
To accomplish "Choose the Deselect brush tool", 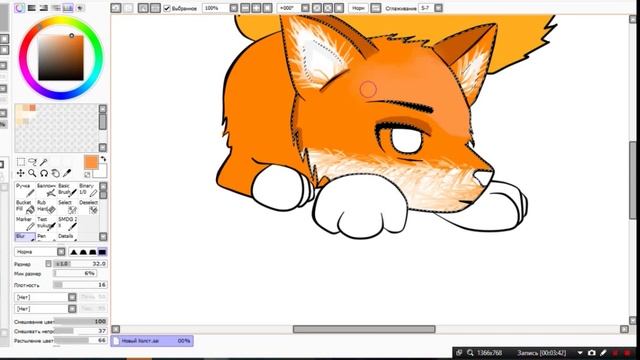I will coord(88,207).
